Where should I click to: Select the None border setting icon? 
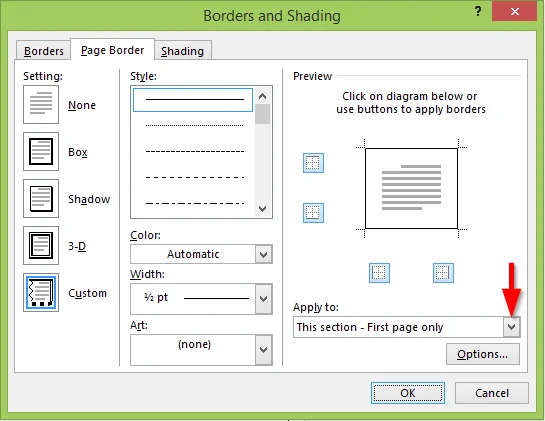tap(41, 104)
